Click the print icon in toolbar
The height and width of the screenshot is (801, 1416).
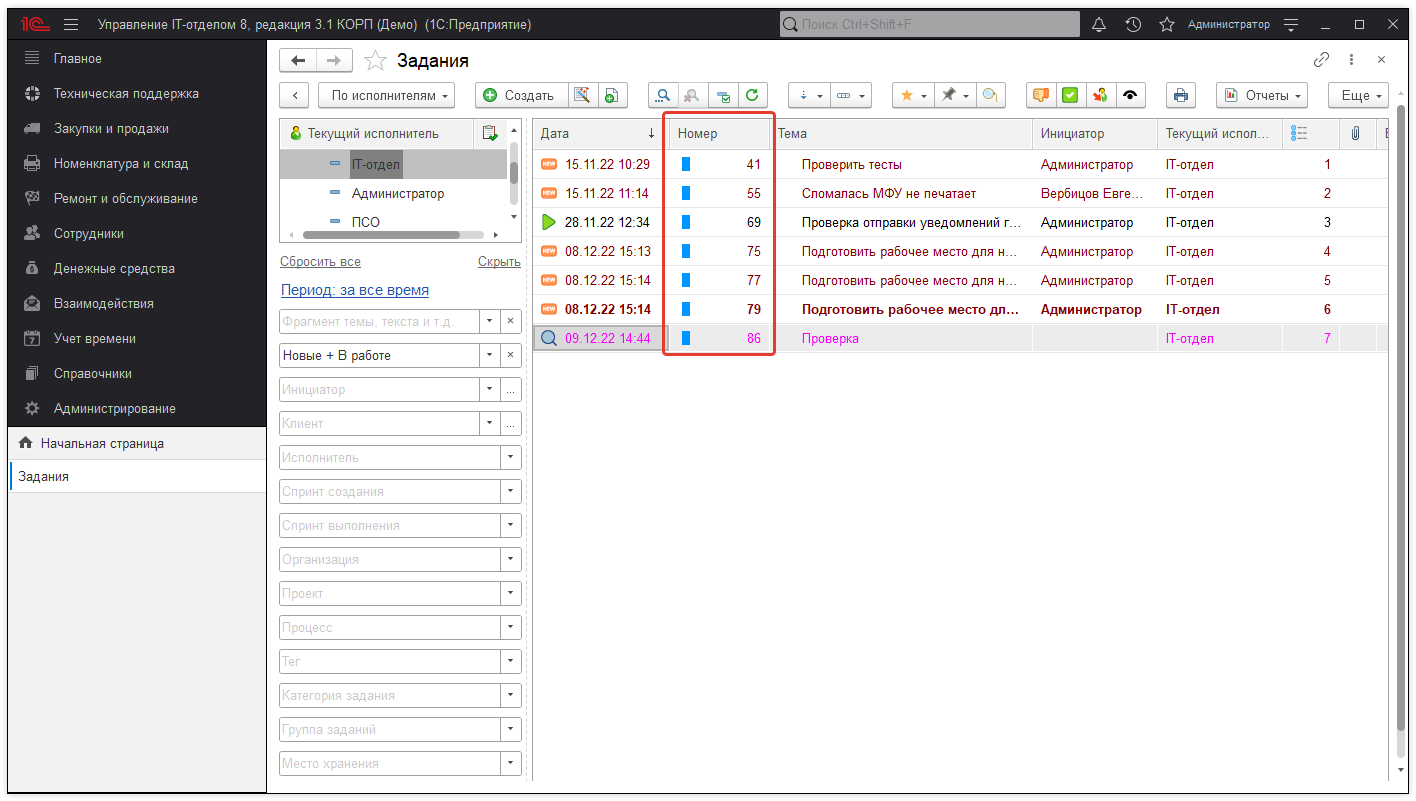1181,96
